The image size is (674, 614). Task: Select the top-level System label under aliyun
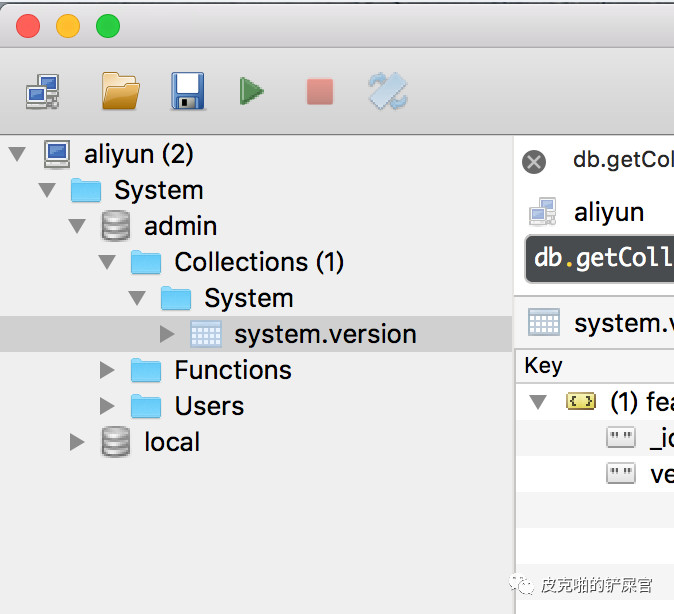click(x=159, y=190)
